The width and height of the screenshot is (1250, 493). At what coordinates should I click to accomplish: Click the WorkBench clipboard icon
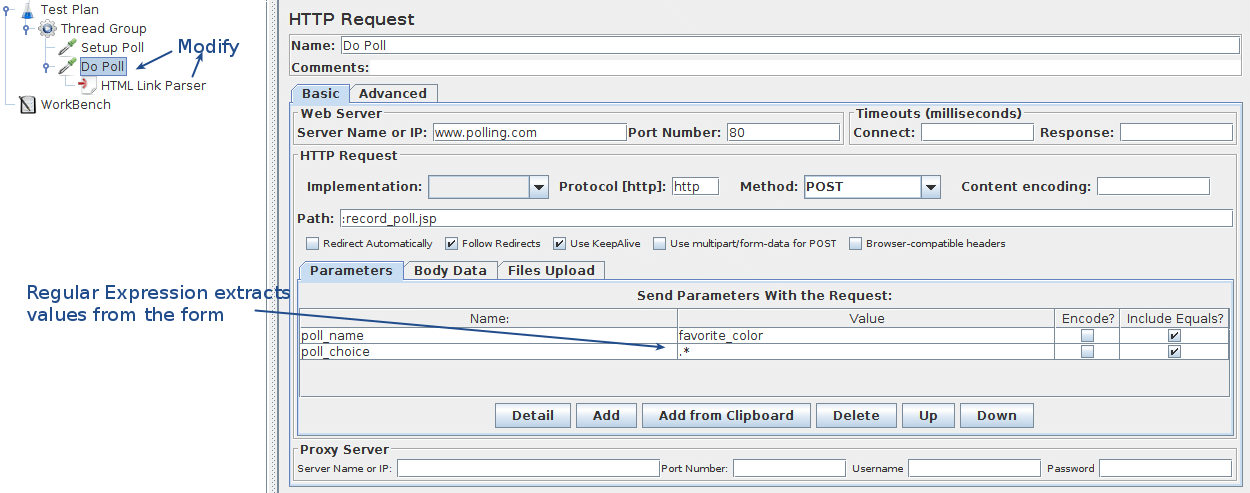click(x=27, y=105)
